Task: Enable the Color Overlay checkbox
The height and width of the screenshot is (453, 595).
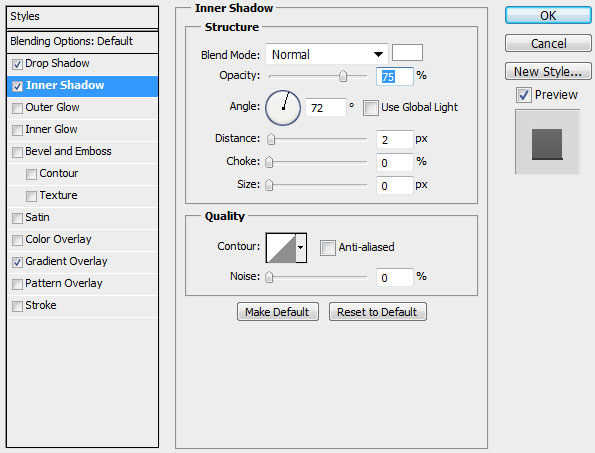Action: 17,240
